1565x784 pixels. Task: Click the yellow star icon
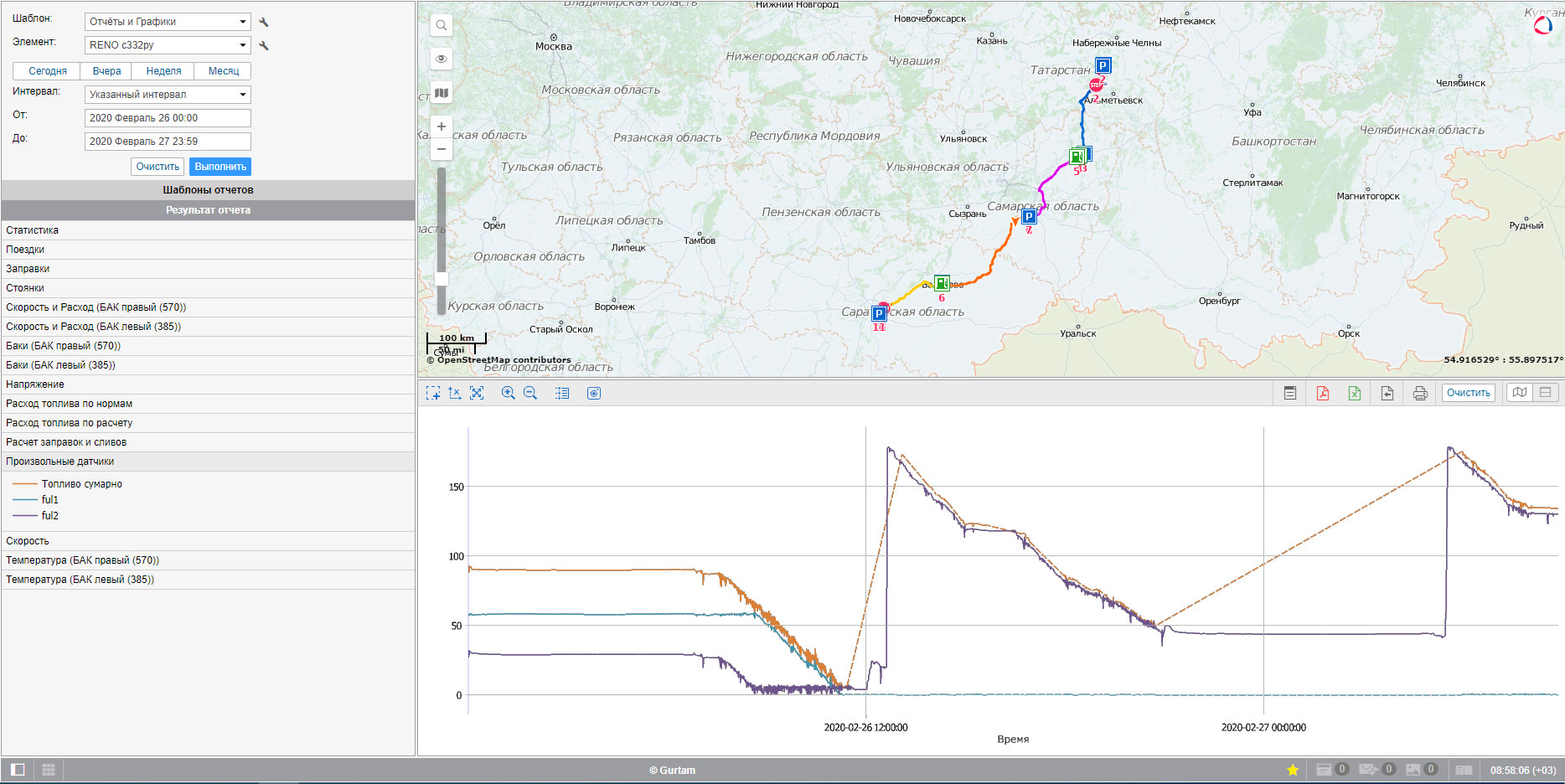(x=1293, y=770)
